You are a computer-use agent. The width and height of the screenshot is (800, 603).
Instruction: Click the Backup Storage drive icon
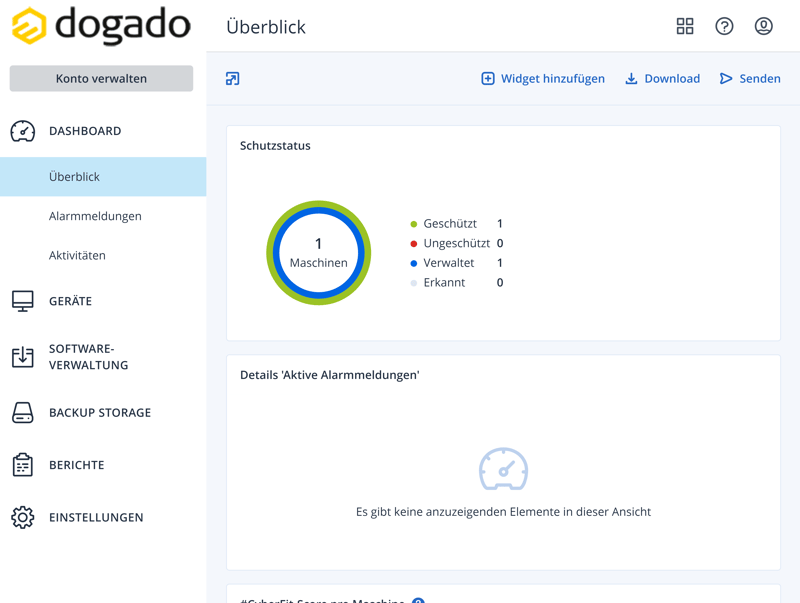pos(23,413)
